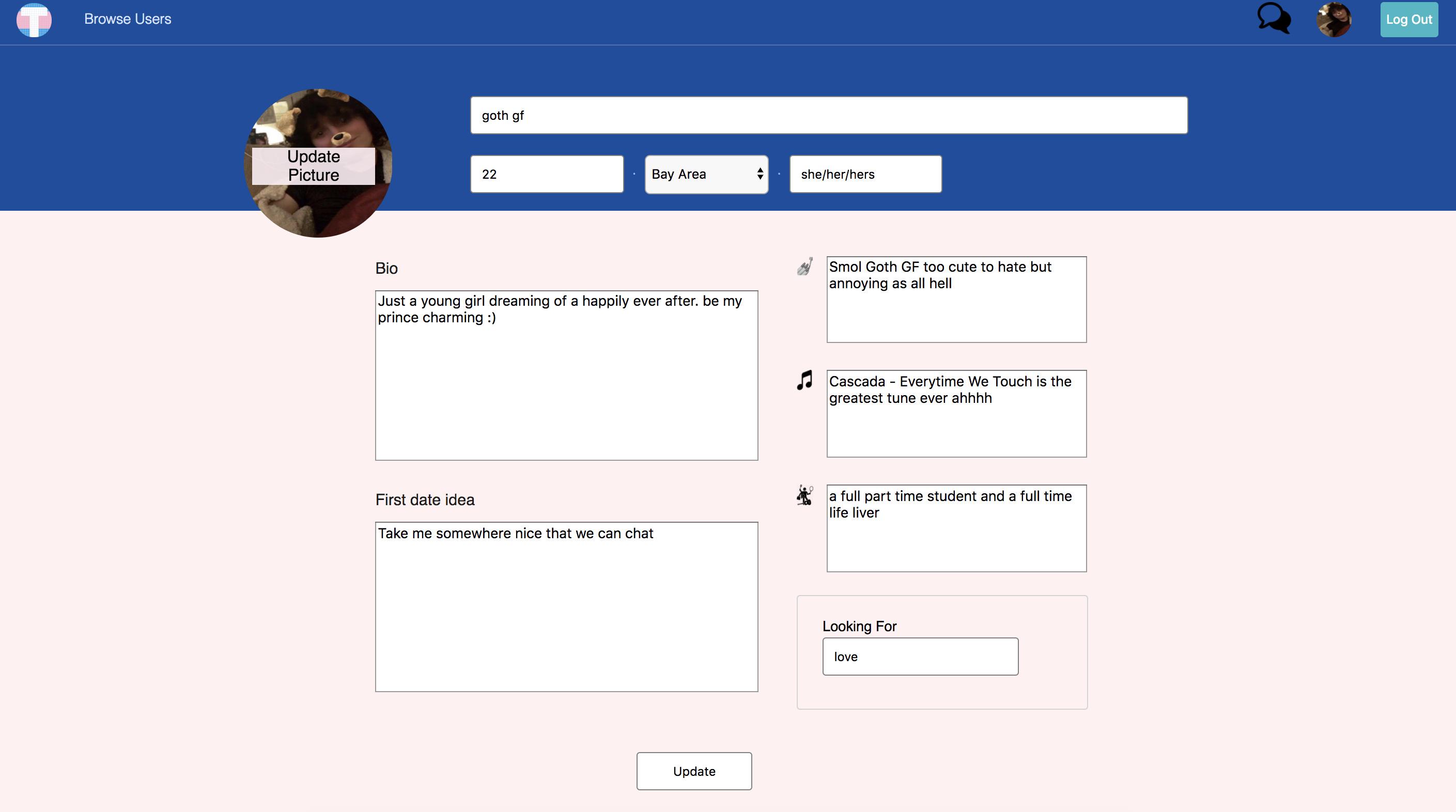
Task: Click the music note icon
Action: tap(805, 380)
